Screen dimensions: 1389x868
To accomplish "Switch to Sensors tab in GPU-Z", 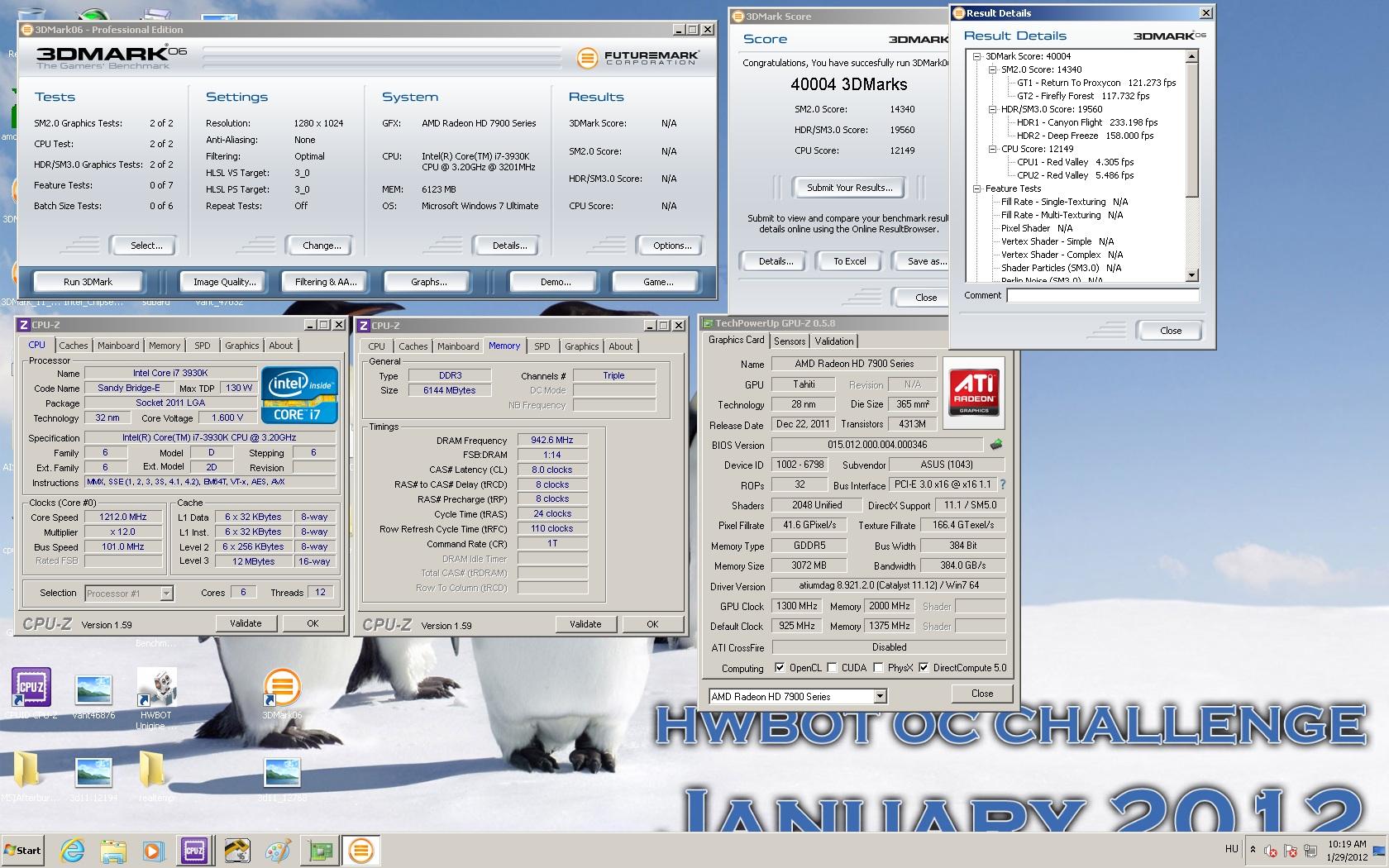I will 790,341.
